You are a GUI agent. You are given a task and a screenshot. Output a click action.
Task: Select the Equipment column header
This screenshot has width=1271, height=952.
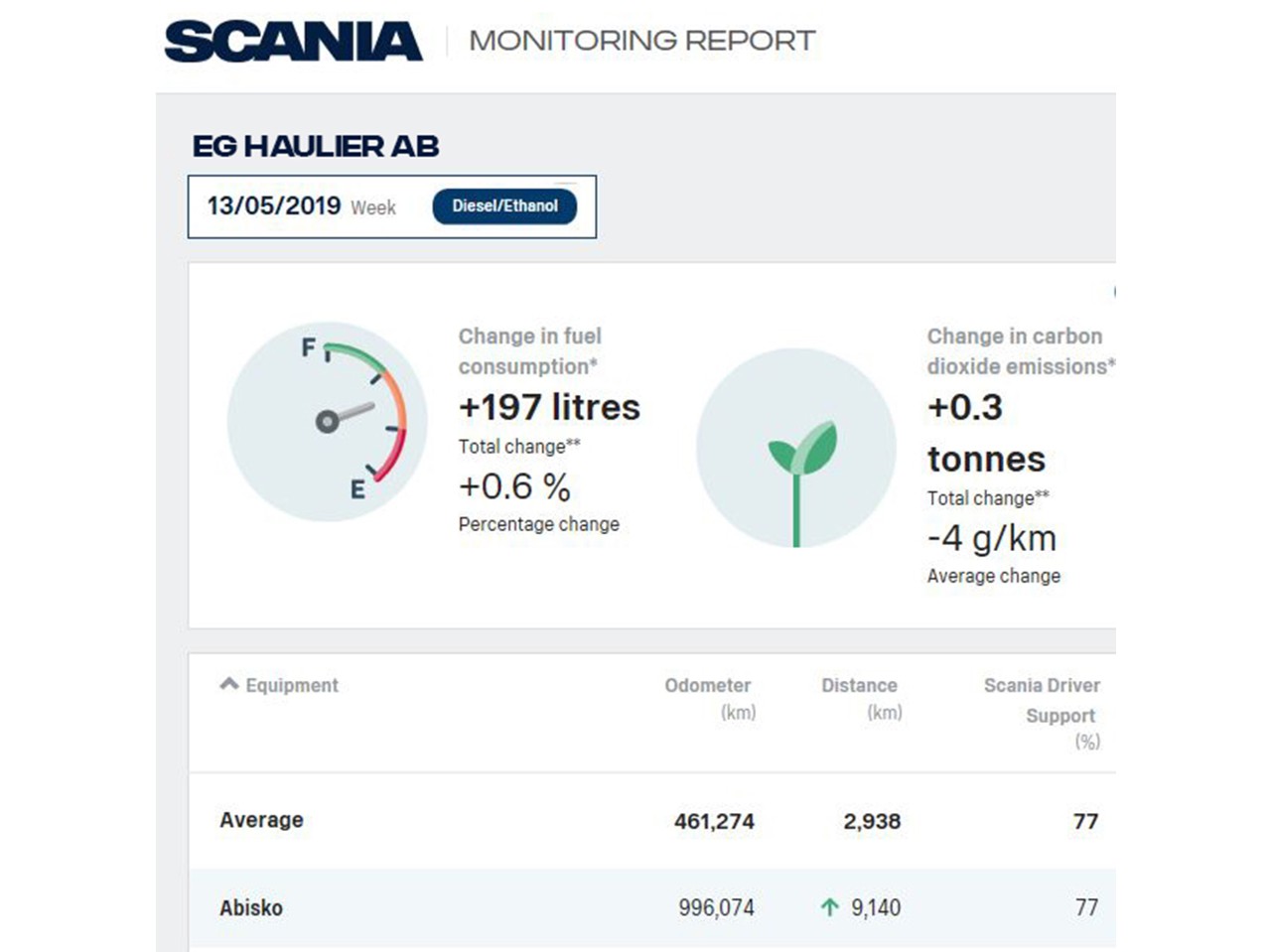pos(292,686)
